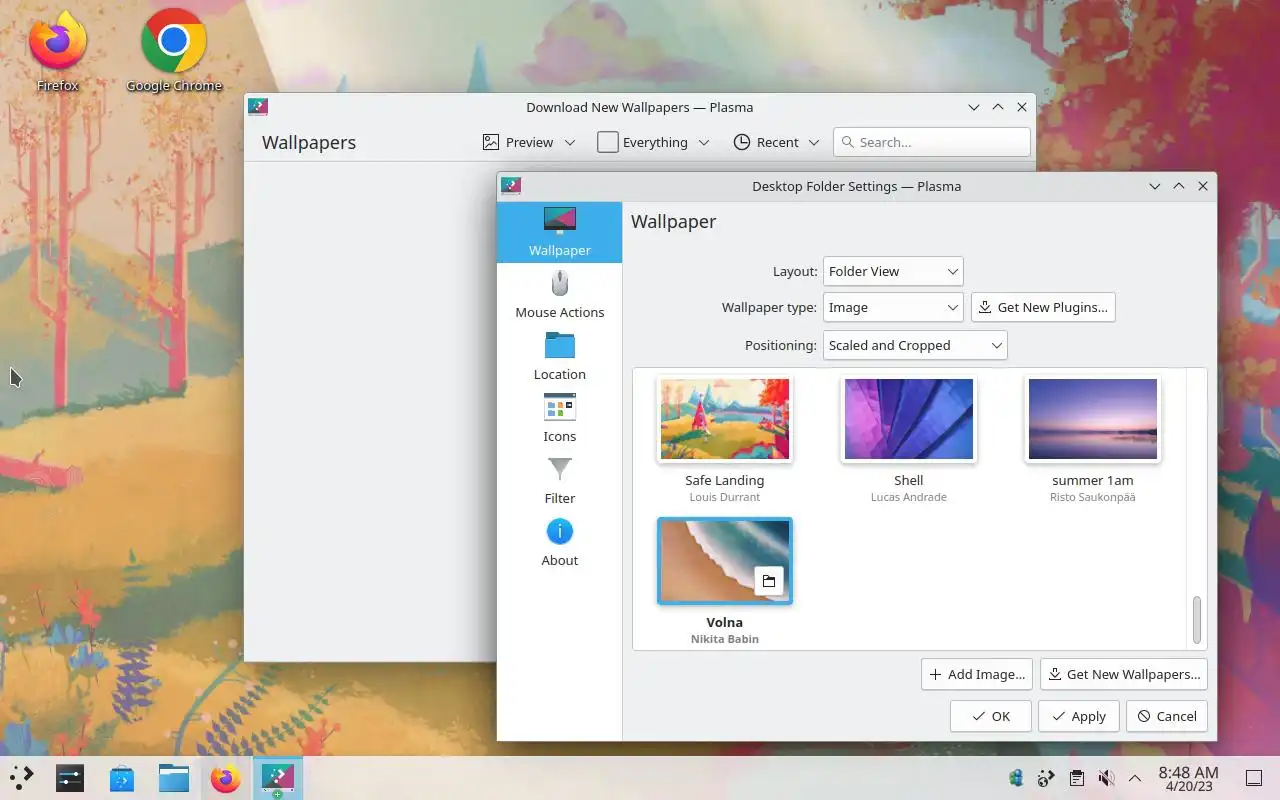Click the Risto Saukonpää author text
Viewport: 1280px width, 800px height.
coord(1093,497)
